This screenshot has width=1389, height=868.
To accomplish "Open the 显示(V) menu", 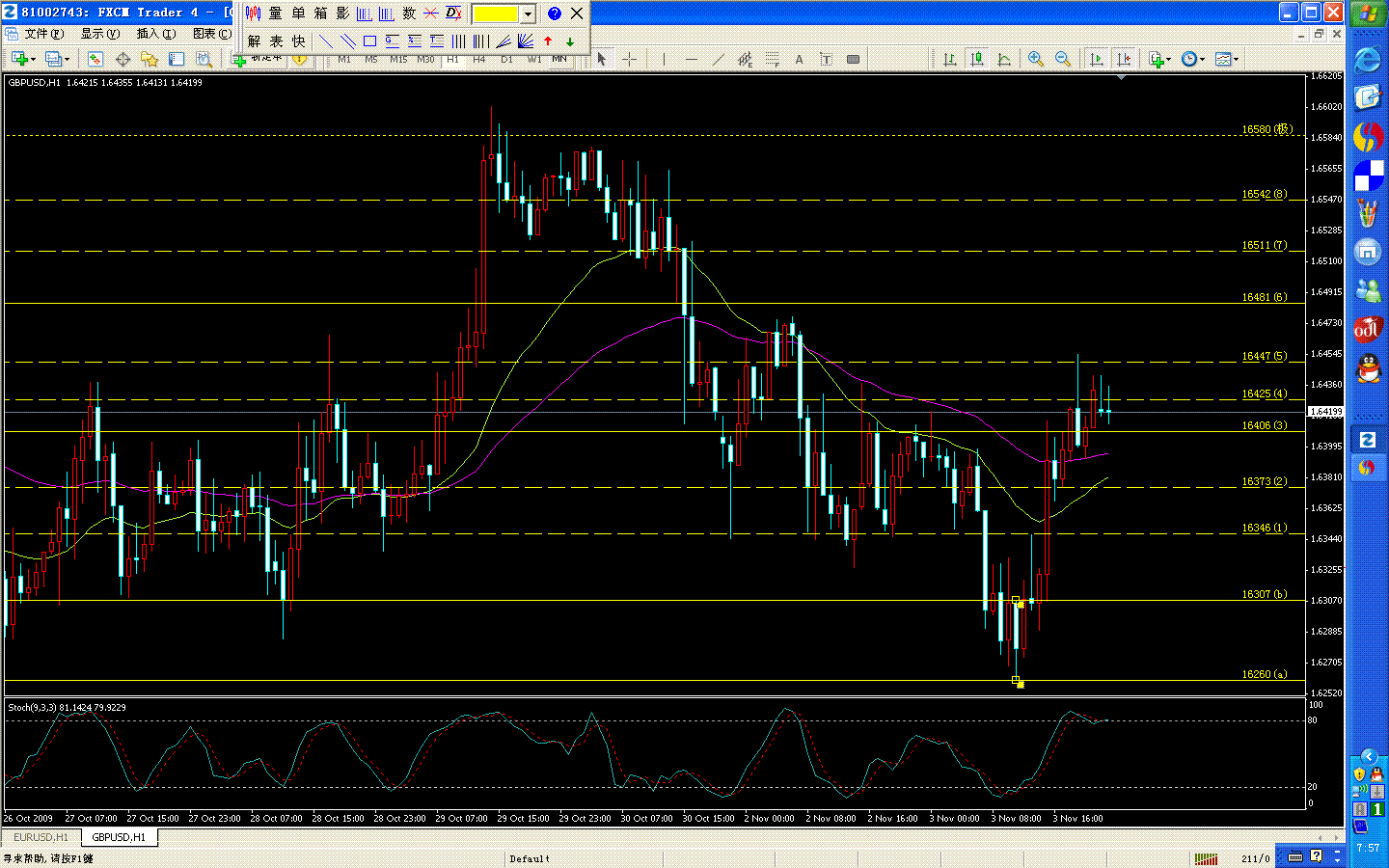I will point(100,34).
